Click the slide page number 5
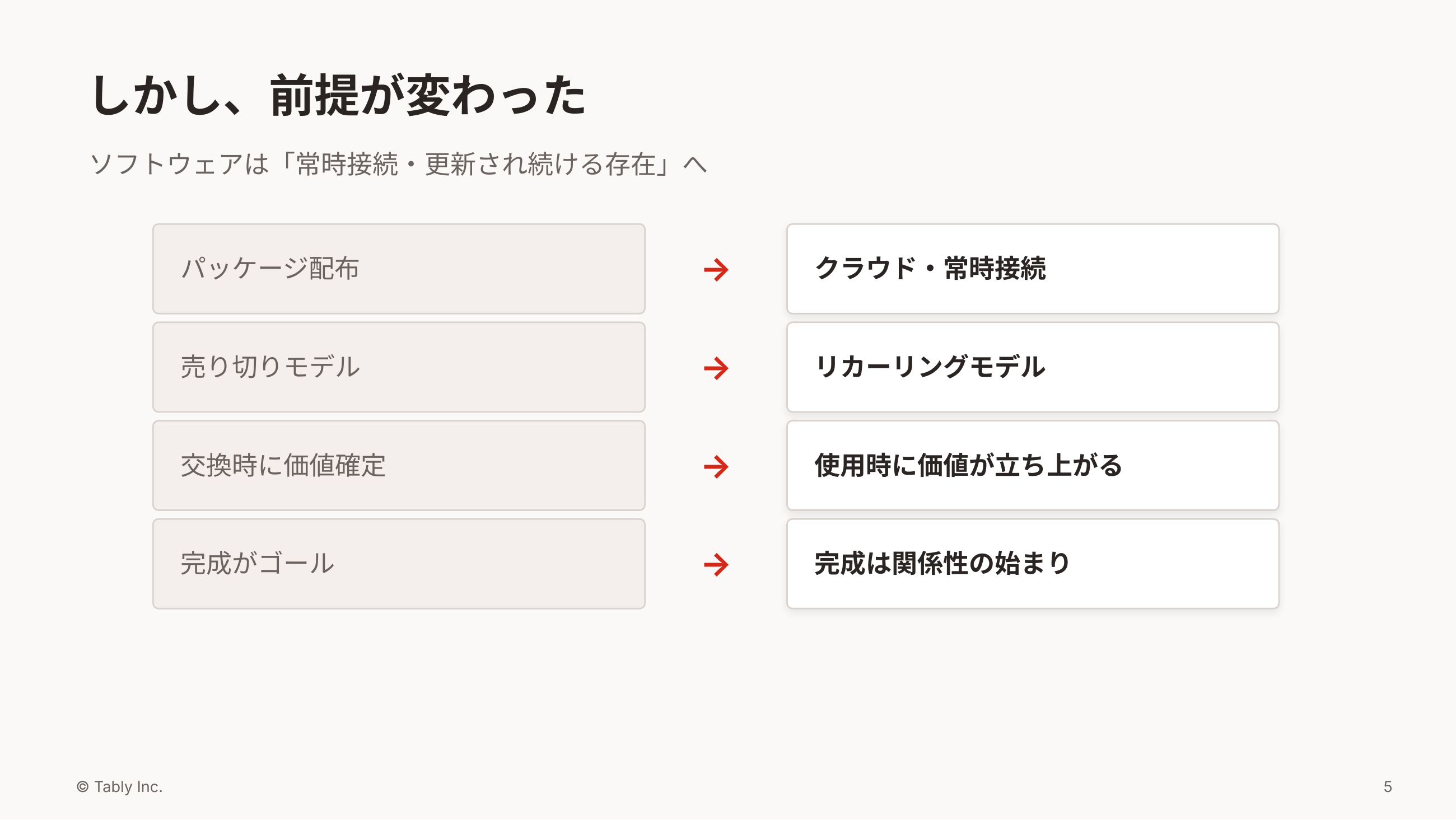 click(1387, 786)
